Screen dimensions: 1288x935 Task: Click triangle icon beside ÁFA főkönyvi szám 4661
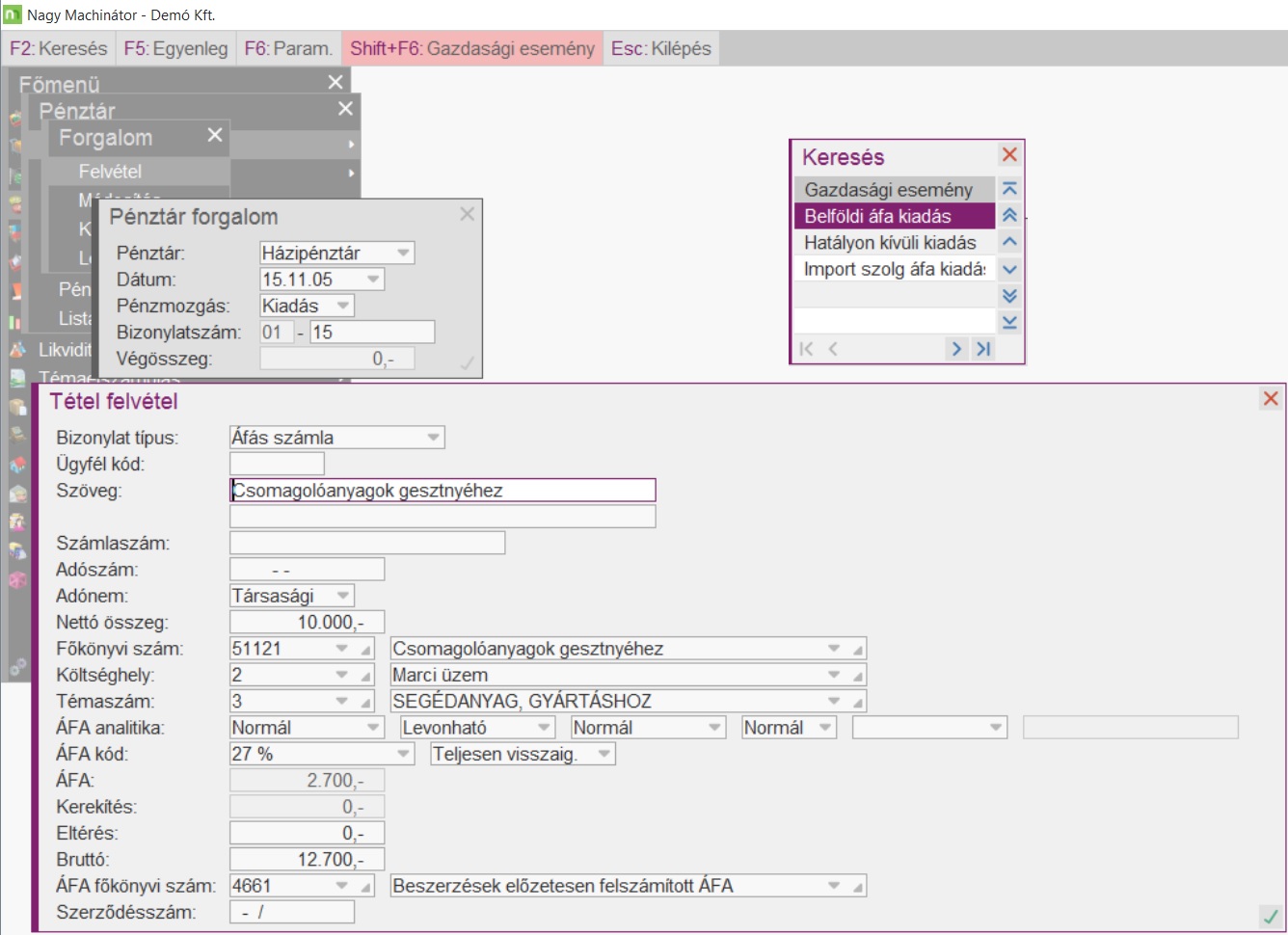pyautogui.click(x=366, y=886)
